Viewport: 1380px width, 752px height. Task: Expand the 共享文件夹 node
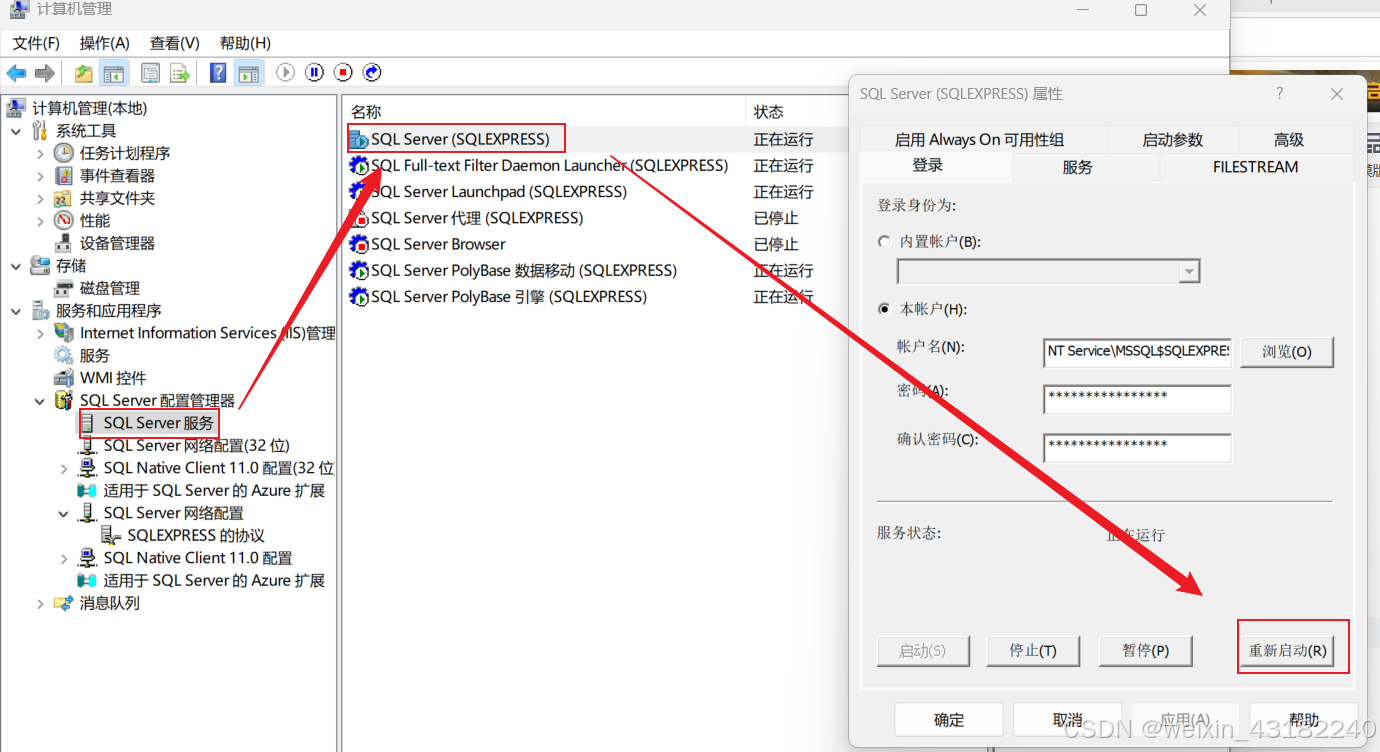tap(40, 198)
